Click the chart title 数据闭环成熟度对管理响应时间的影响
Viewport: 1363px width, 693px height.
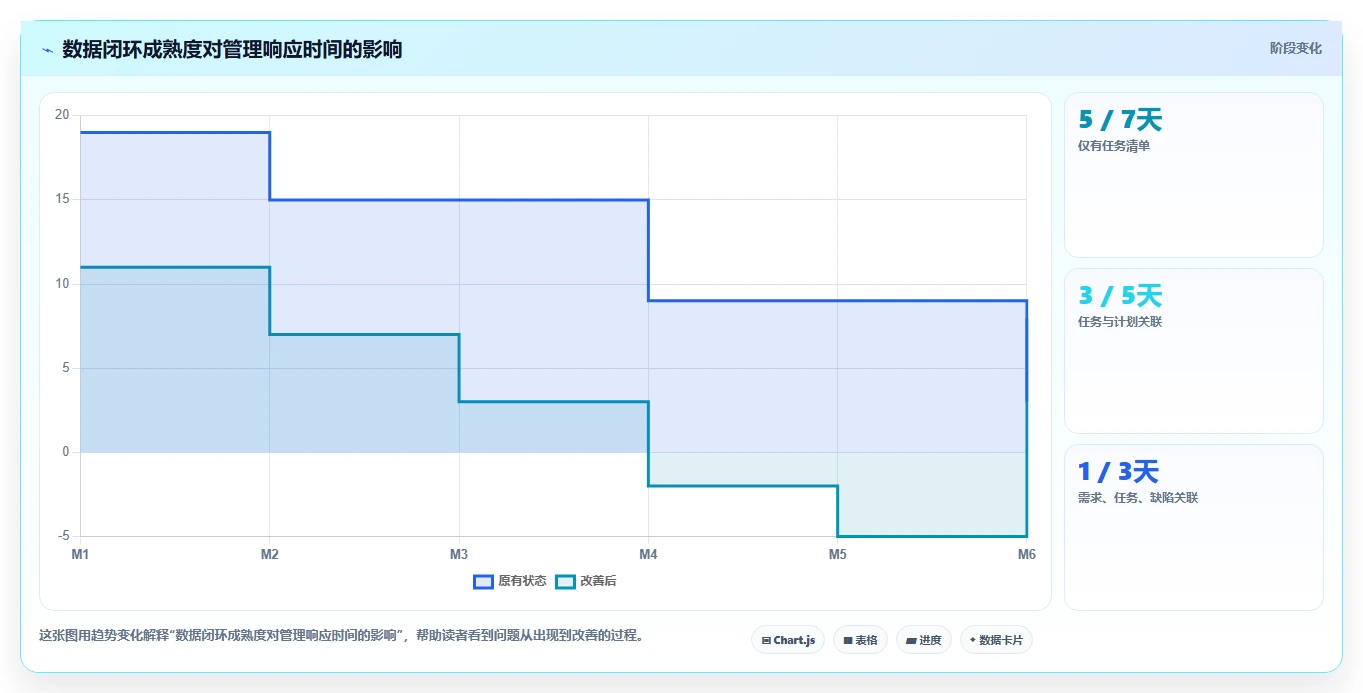tap(232, 49)
